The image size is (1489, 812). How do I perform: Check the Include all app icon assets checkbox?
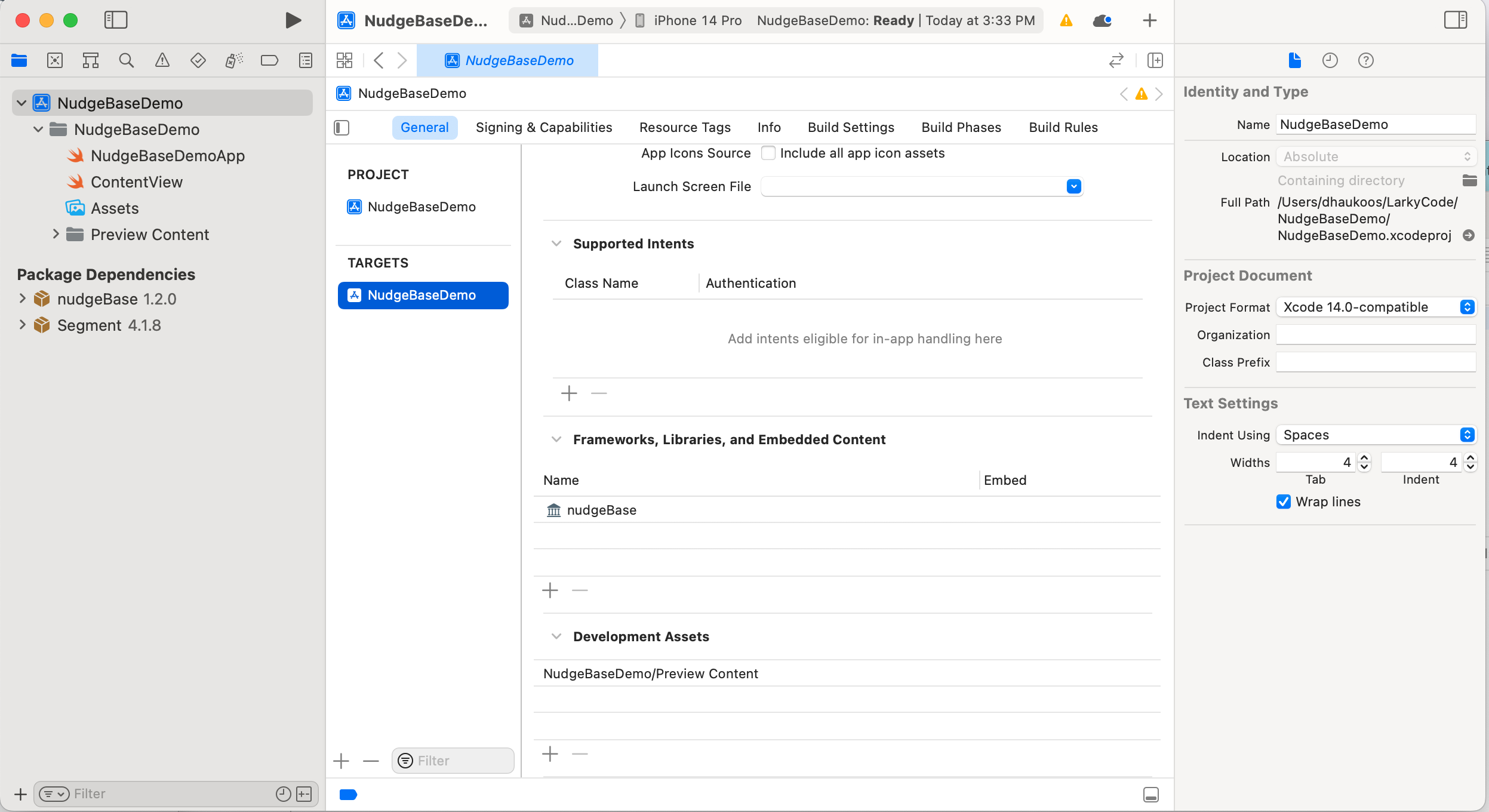(768, 153)
